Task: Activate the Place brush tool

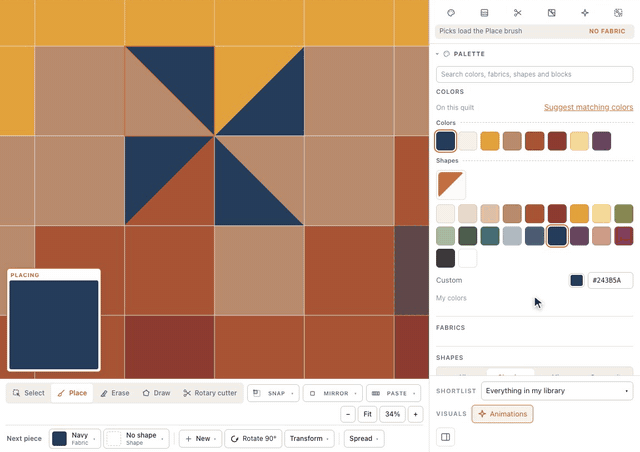Action: (72, 393)
